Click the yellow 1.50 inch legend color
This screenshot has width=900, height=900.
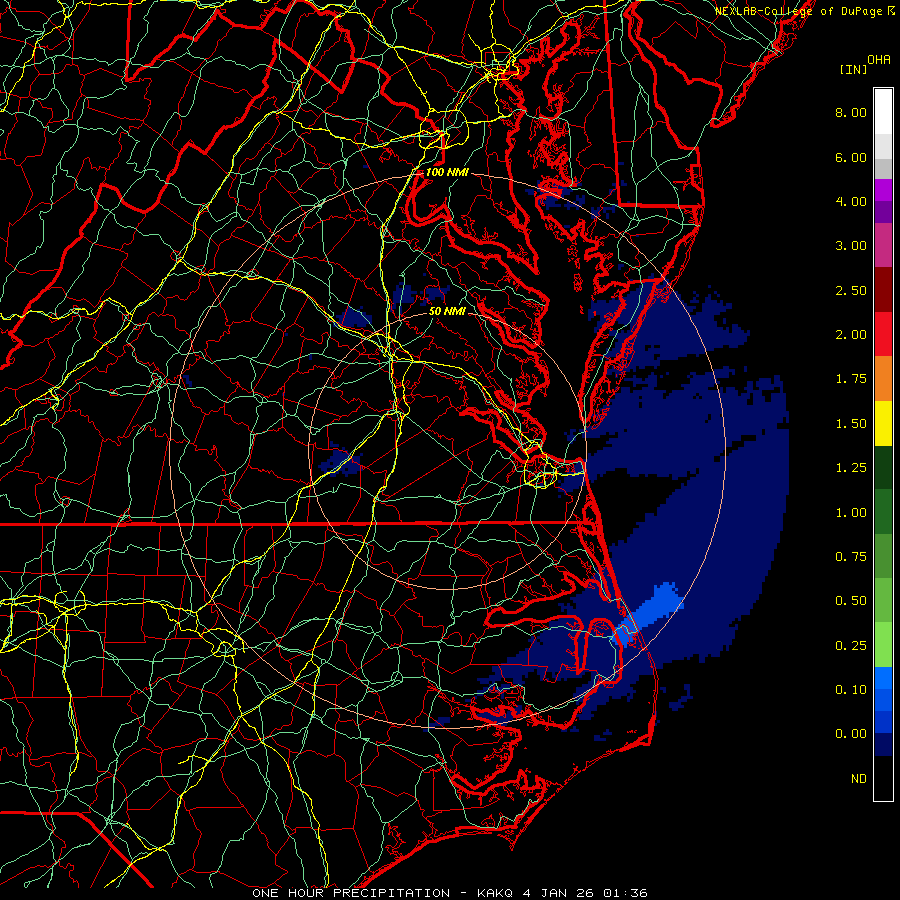[x=883, y=423]
